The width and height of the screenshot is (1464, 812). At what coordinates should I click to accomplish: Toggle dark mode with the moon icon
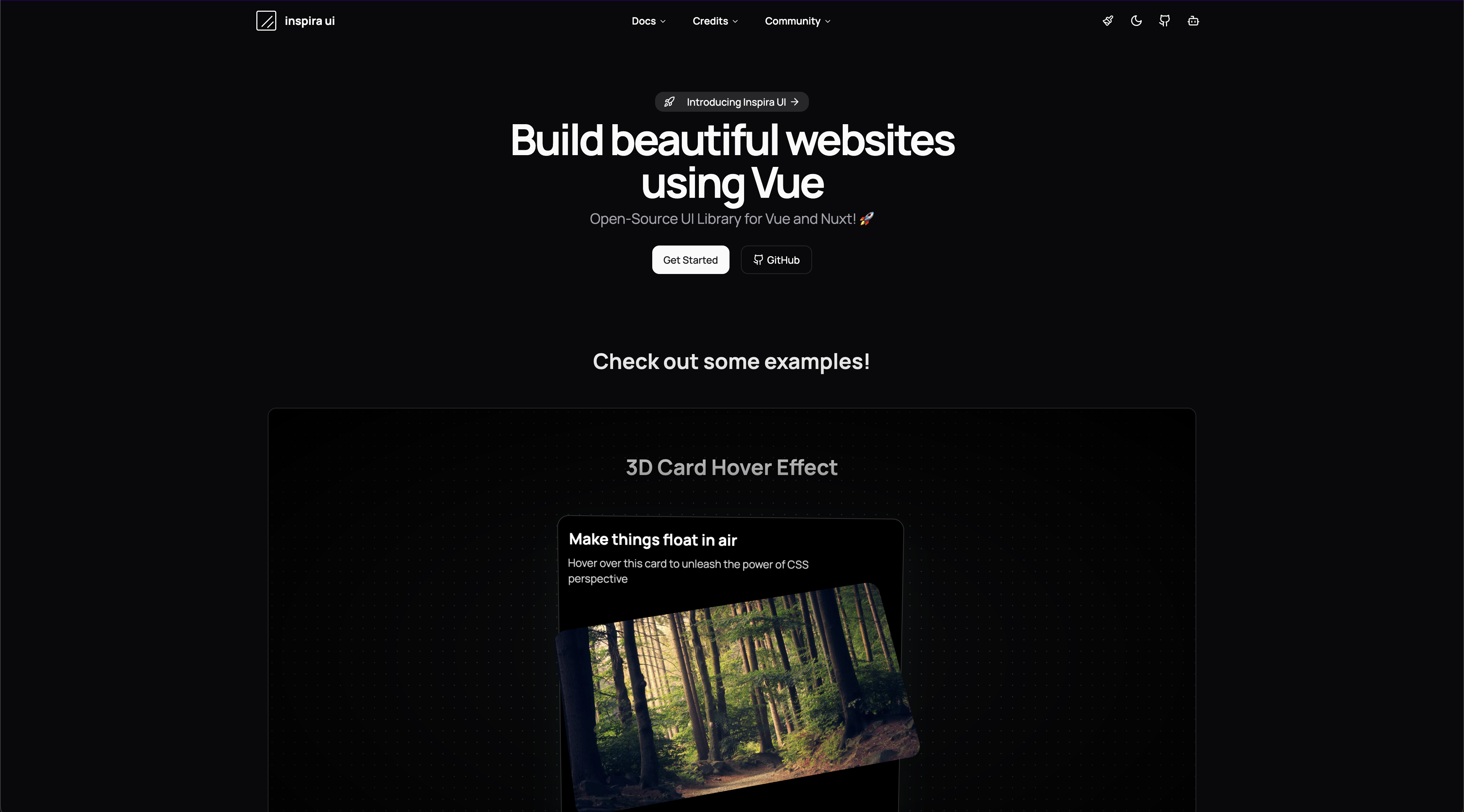(x=1136, y=21)
